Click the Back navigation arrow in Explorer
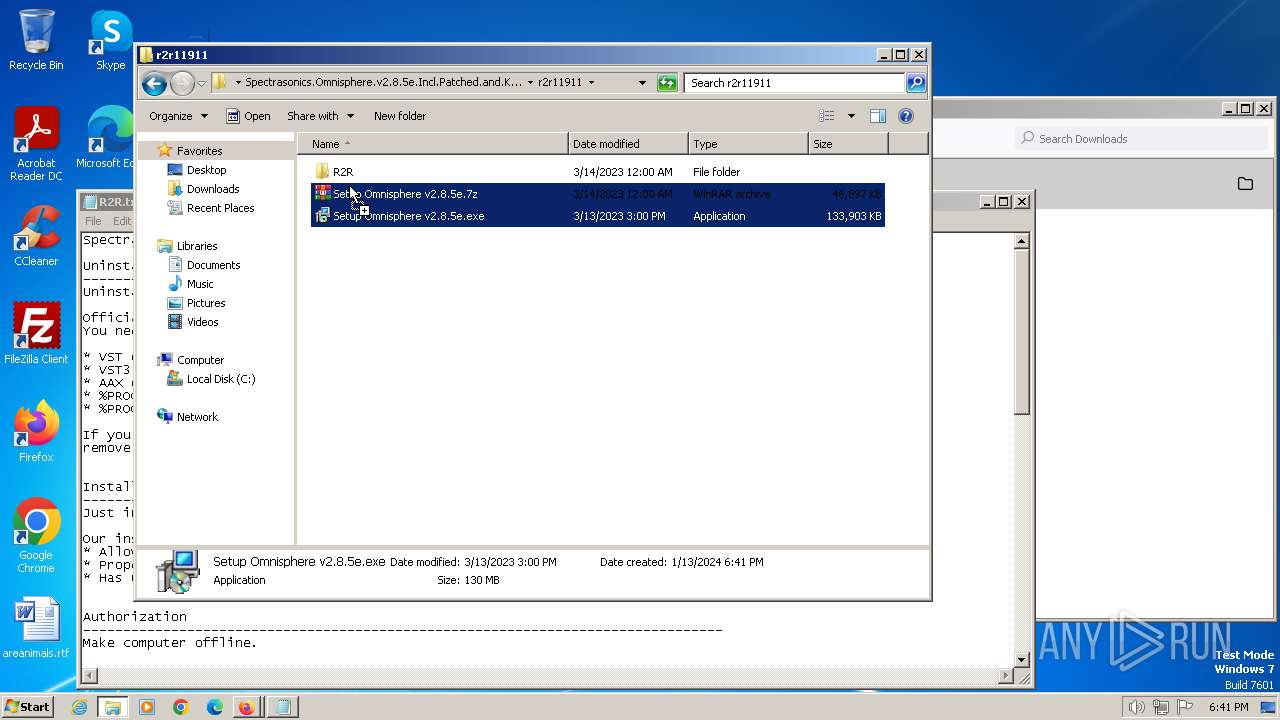 point(154,83)
